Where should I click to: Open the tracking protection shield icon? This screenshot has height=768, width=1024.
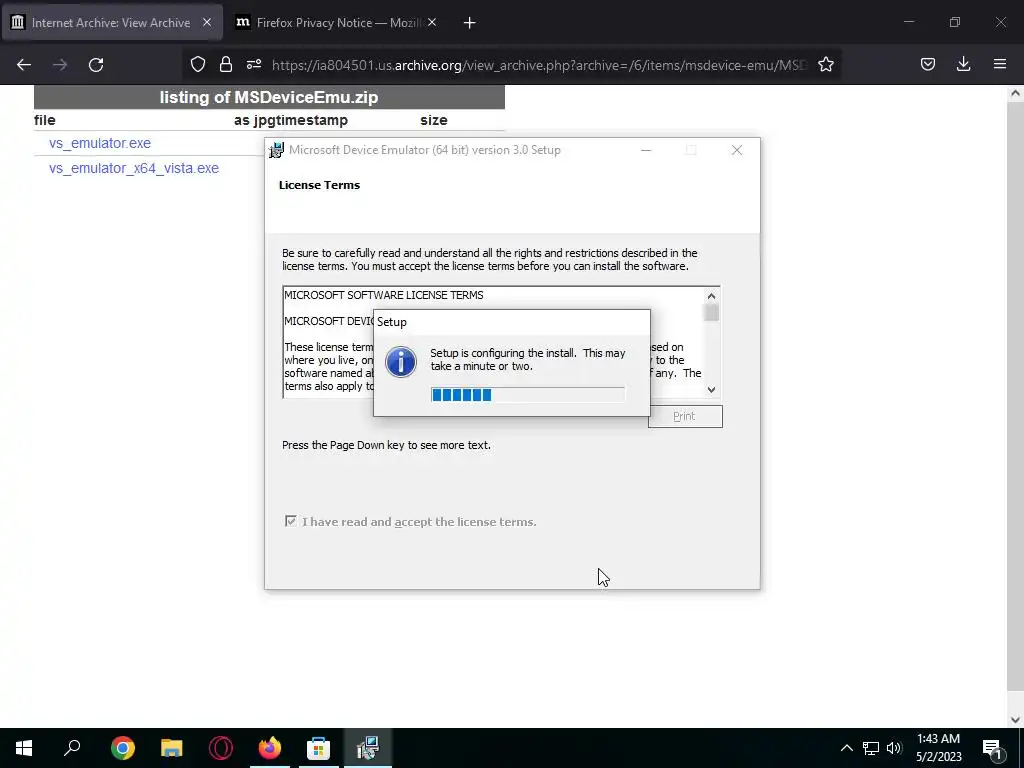198,64
